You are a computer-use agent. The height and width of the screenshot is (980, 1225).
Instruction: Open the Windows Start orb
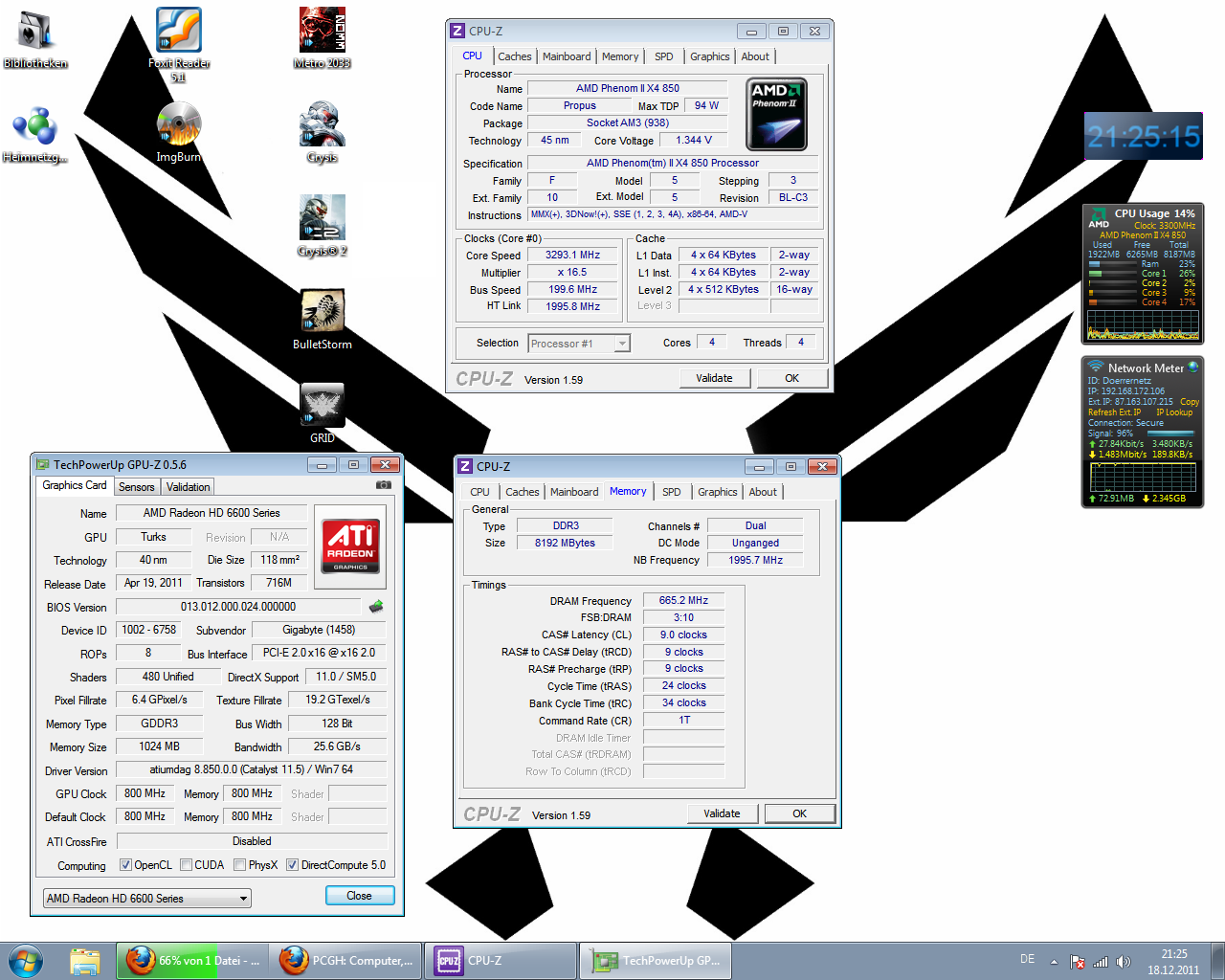coord(26,961)
